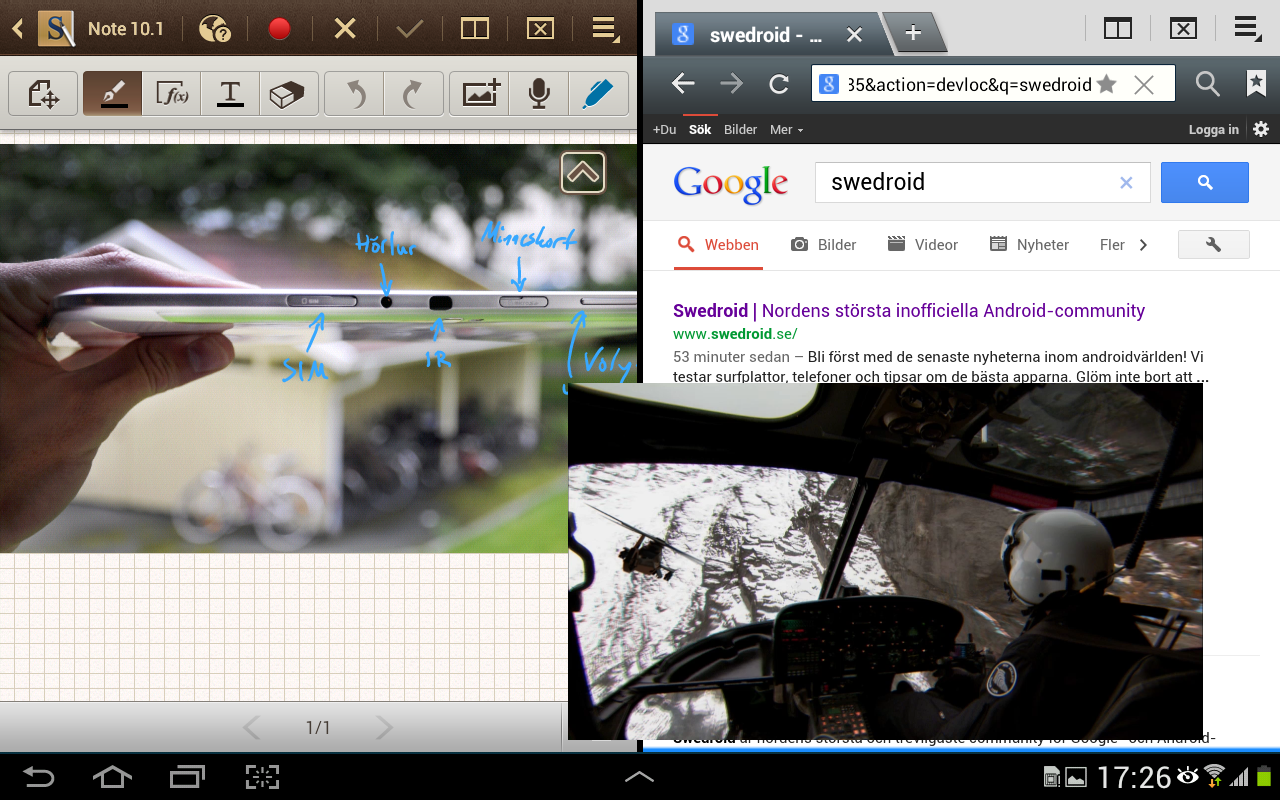Navigate back in the browser
1280x800 pixels.
683,84
